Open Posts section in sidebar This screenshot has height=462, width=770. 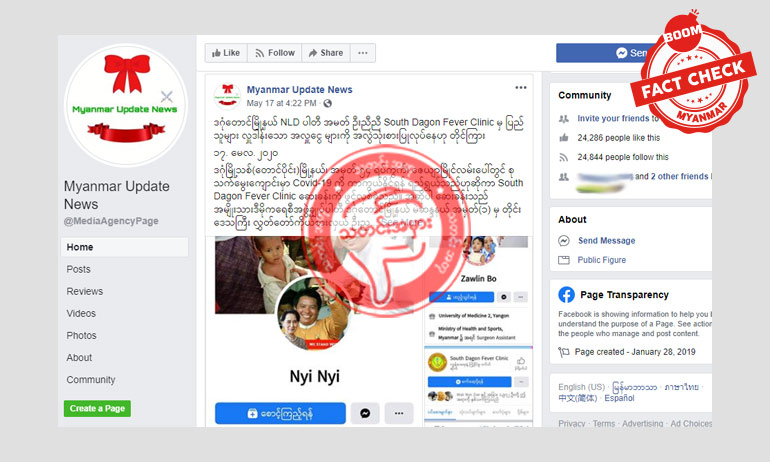coord(79,269)
